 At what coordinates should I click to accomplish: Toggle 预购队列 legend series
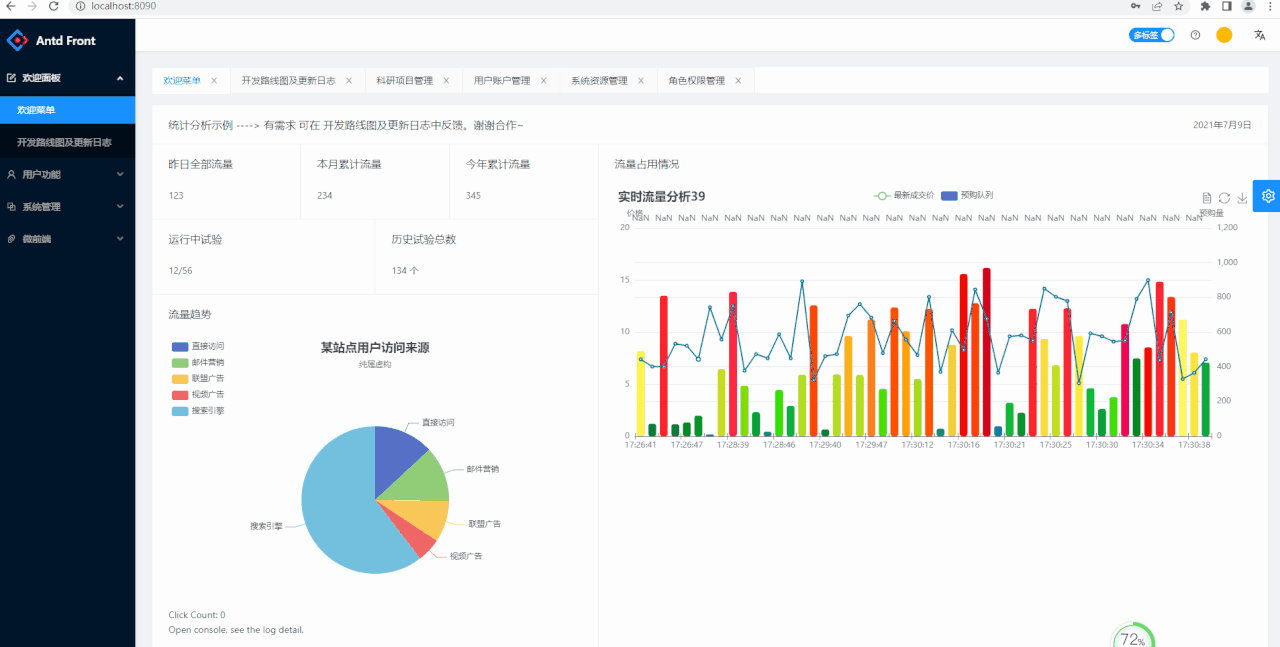[x=967, y=196]
